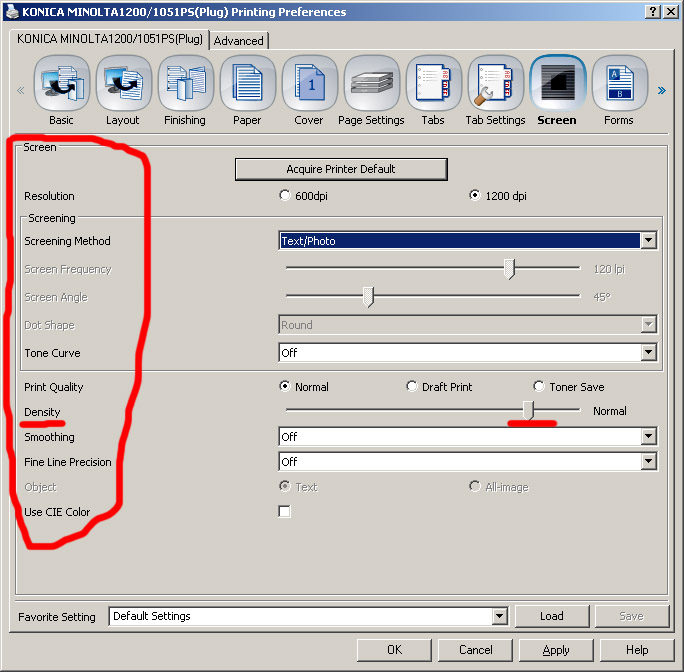Open the Finishing settings icon
Screen dimensions: 684x672
(x=185, y=83)
